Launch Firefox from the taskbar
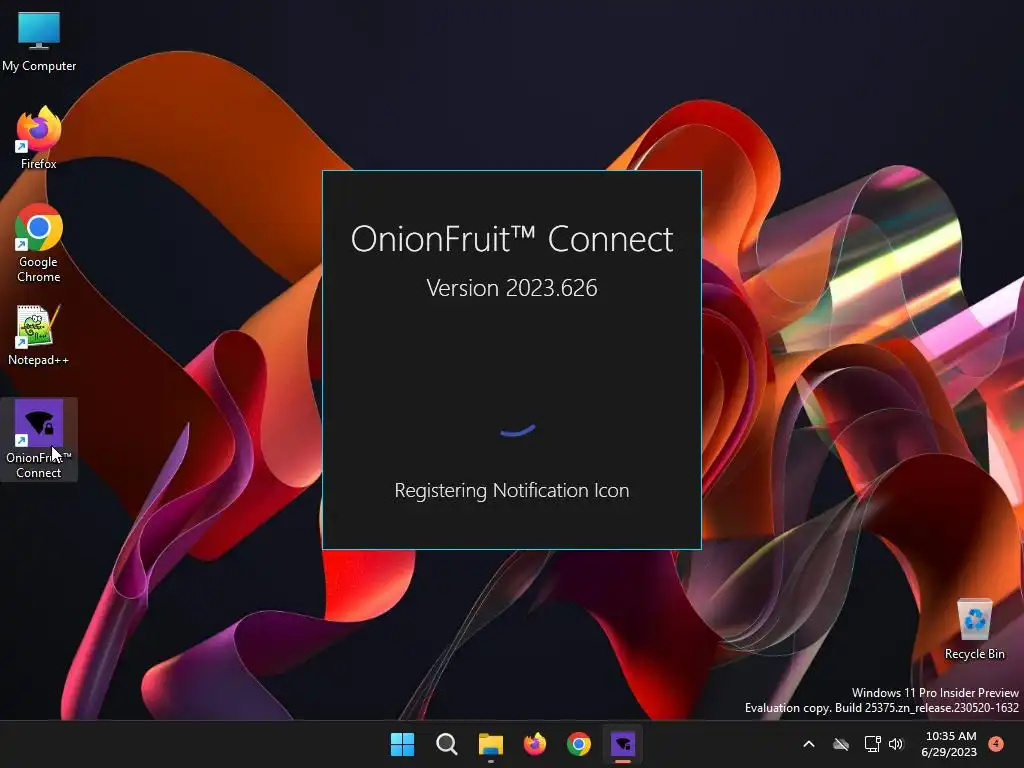Screen dimensions: 1024x768 (535, 744)
